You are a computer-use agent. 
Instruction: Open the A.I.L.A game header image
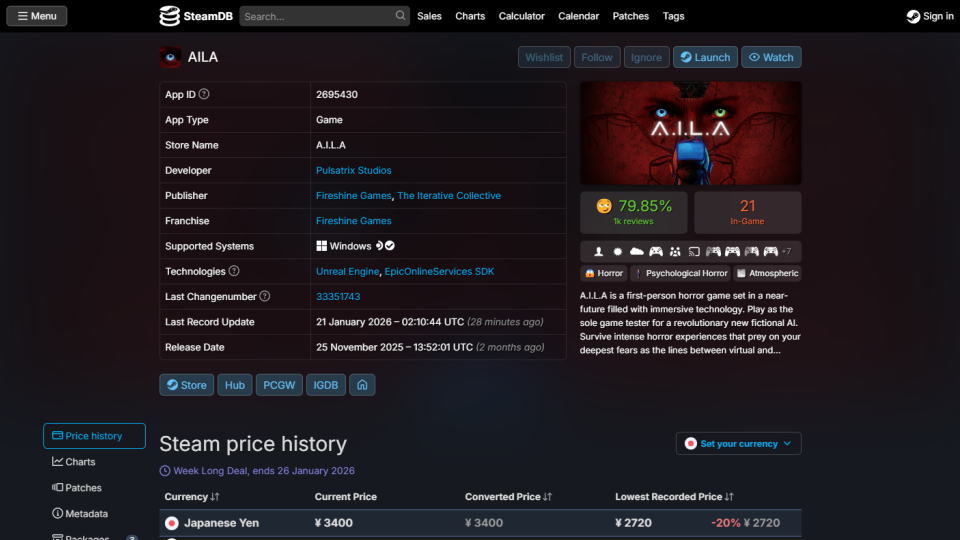[x=691, y=133]
